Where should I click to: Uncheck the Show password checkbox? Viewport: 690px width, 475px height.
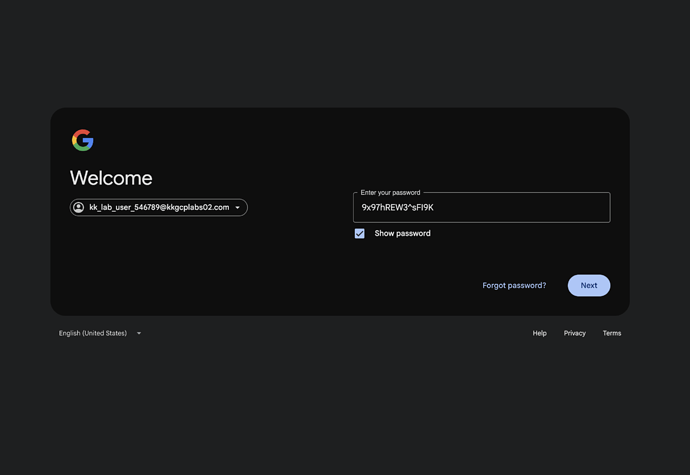click(360, 233)
